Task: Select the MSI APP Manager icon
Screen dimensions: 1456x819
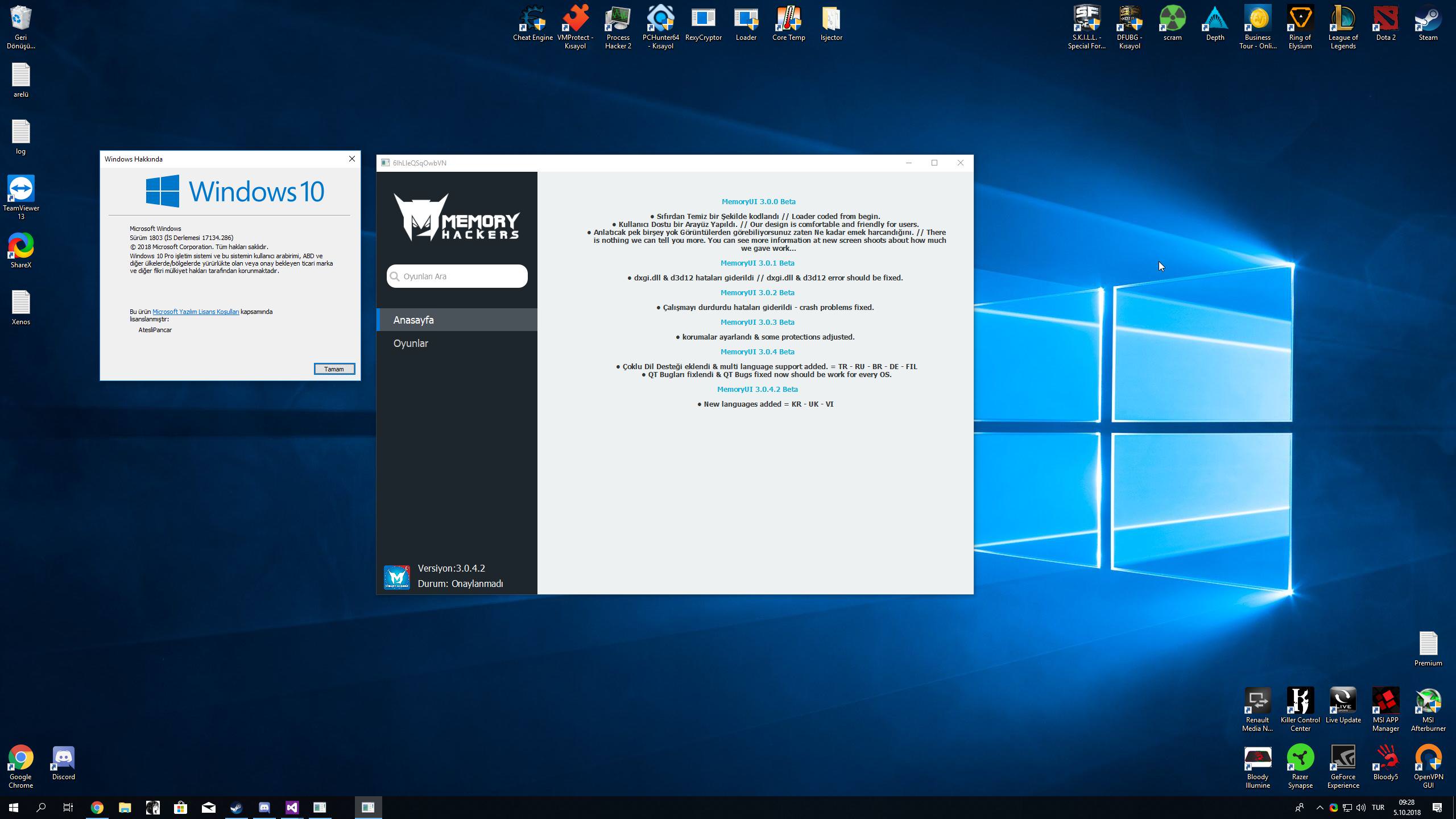Action: tap(1385, 709)
